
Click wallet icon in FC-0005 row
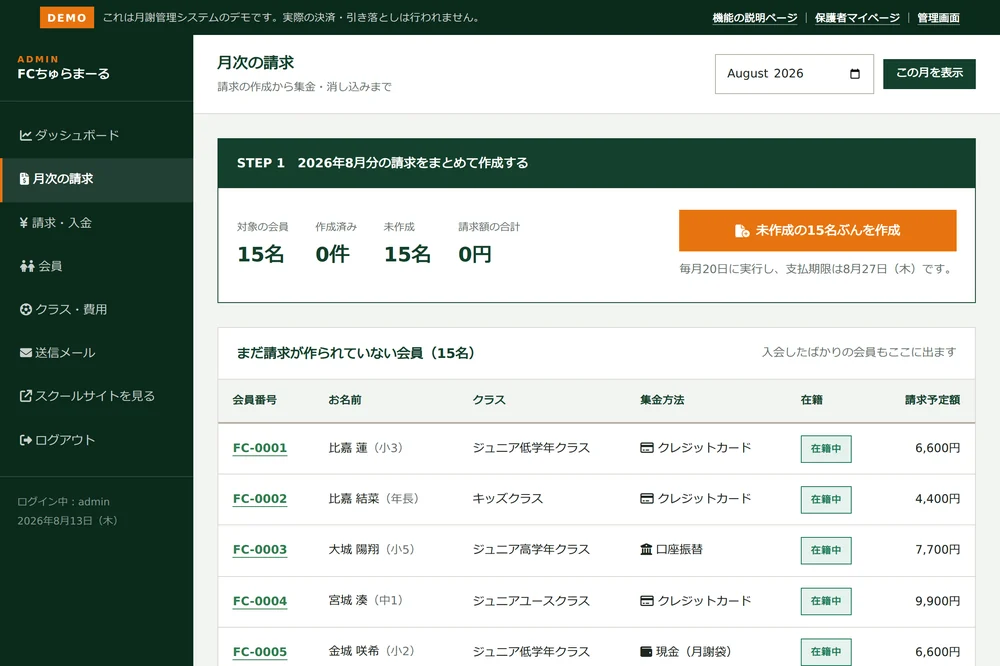tap(646, 651)
